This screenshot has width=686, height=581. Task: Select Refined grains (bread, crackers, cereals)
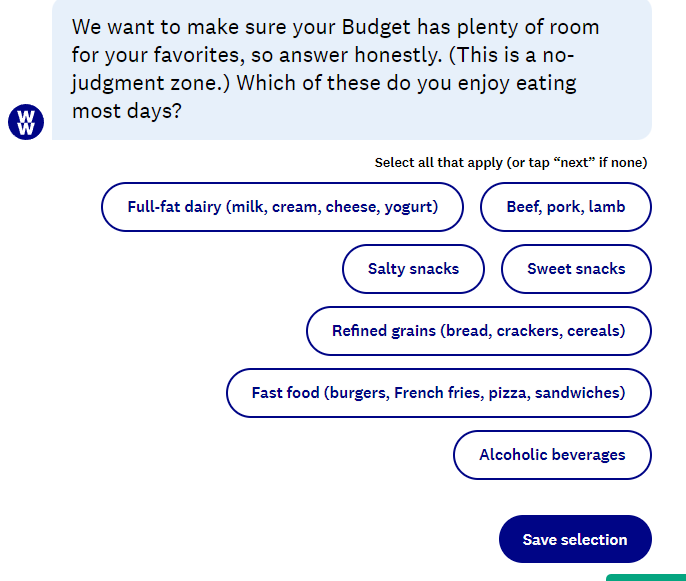click(x=479, y=331)
